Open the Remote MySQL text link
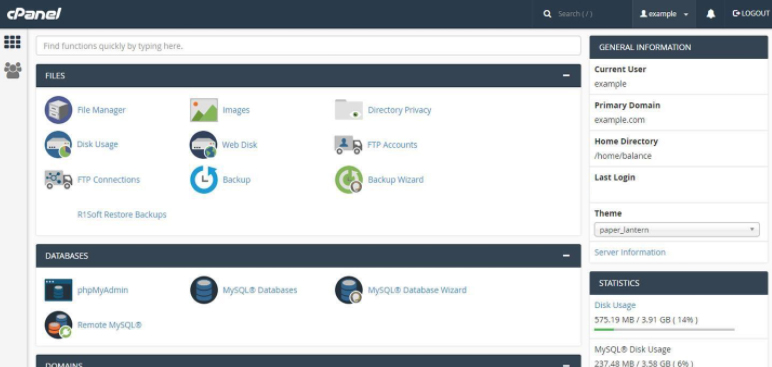Viewport: 772px width, 367px height. 109,325
